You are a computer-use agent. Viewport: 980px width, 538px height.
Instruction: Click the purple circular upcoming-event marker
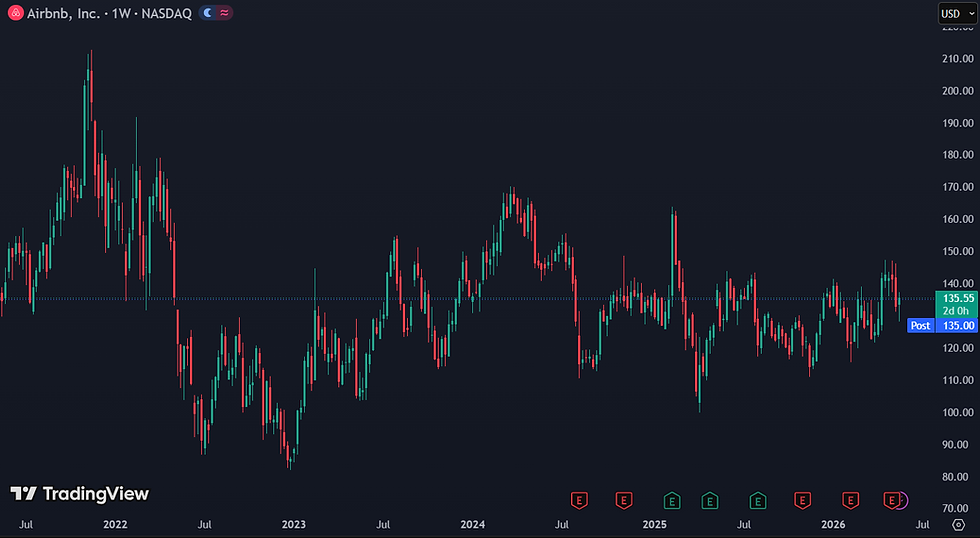point(902,501)
